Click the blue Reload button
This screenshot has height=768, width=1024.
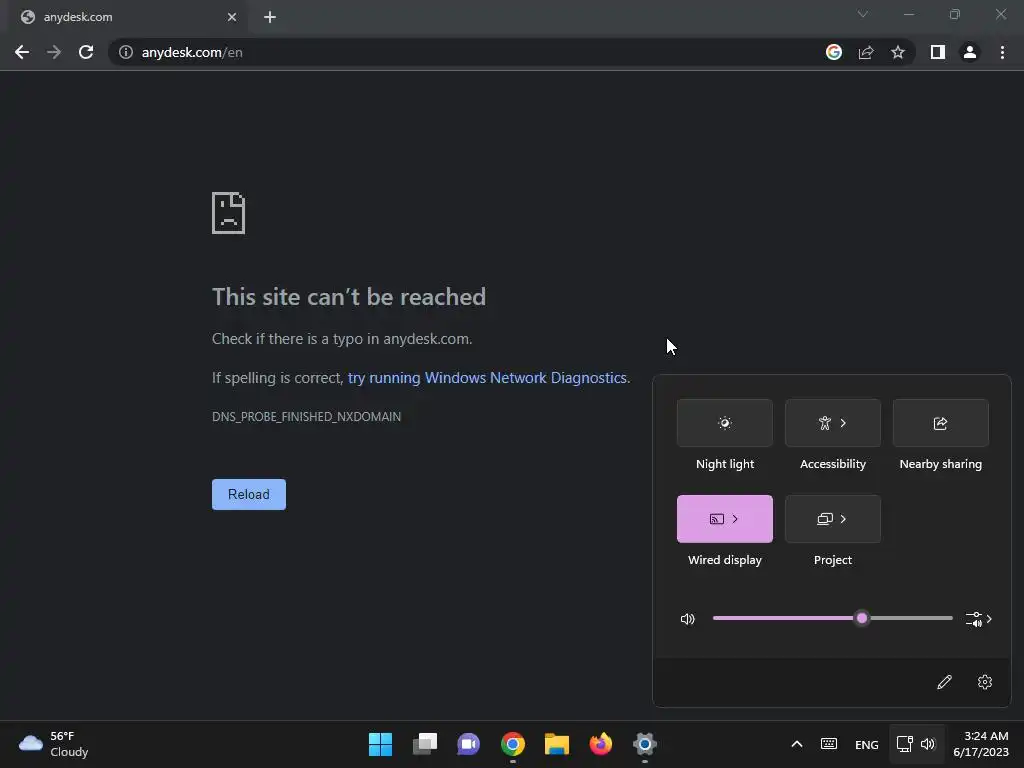pos(249,494)
